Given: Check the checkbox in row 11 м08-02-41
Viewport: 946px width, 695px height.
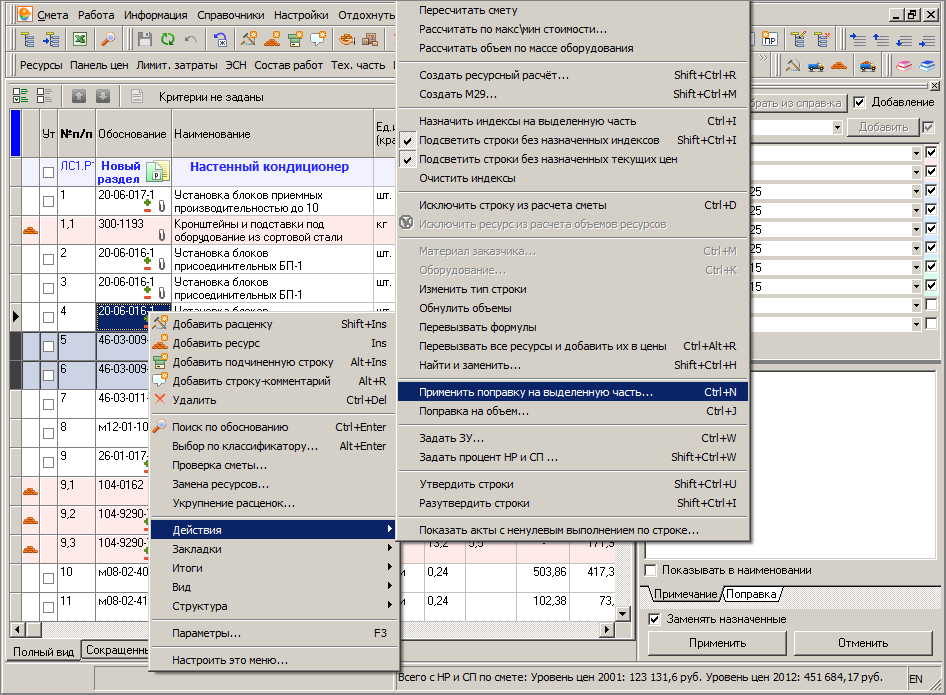Looking at the screenshot, I should pos(48,607).
